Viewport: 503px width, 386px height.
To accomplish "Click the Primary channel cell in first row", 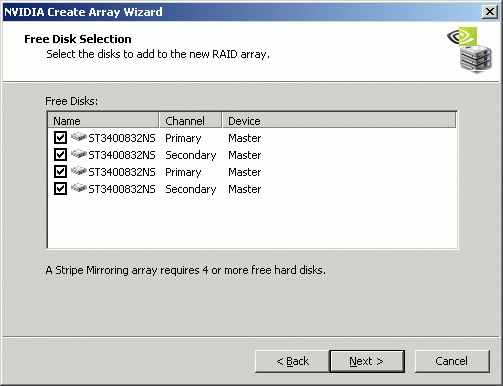I will click(x=183, y=138).
